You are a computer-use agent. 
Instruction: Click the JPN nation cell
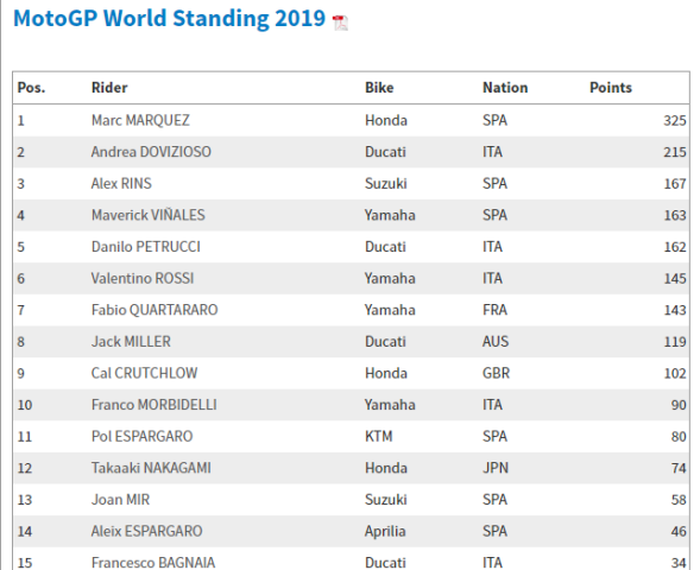click(x=495, y=468)
